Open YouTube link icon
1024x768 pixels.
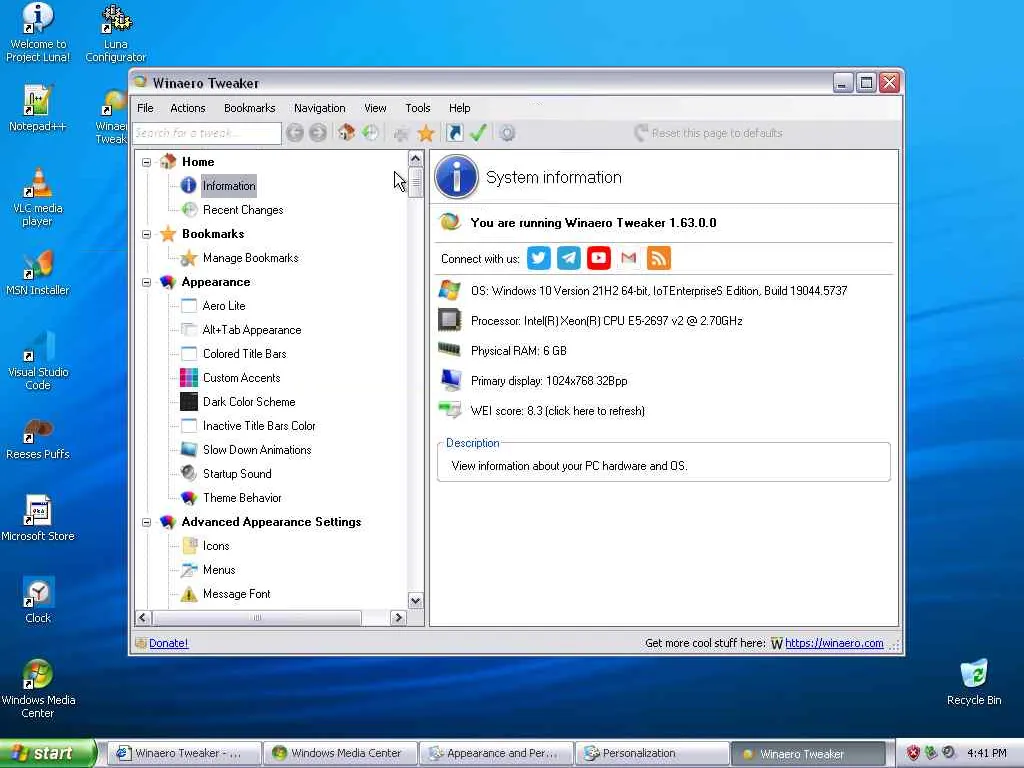click(x=599, y=258)
